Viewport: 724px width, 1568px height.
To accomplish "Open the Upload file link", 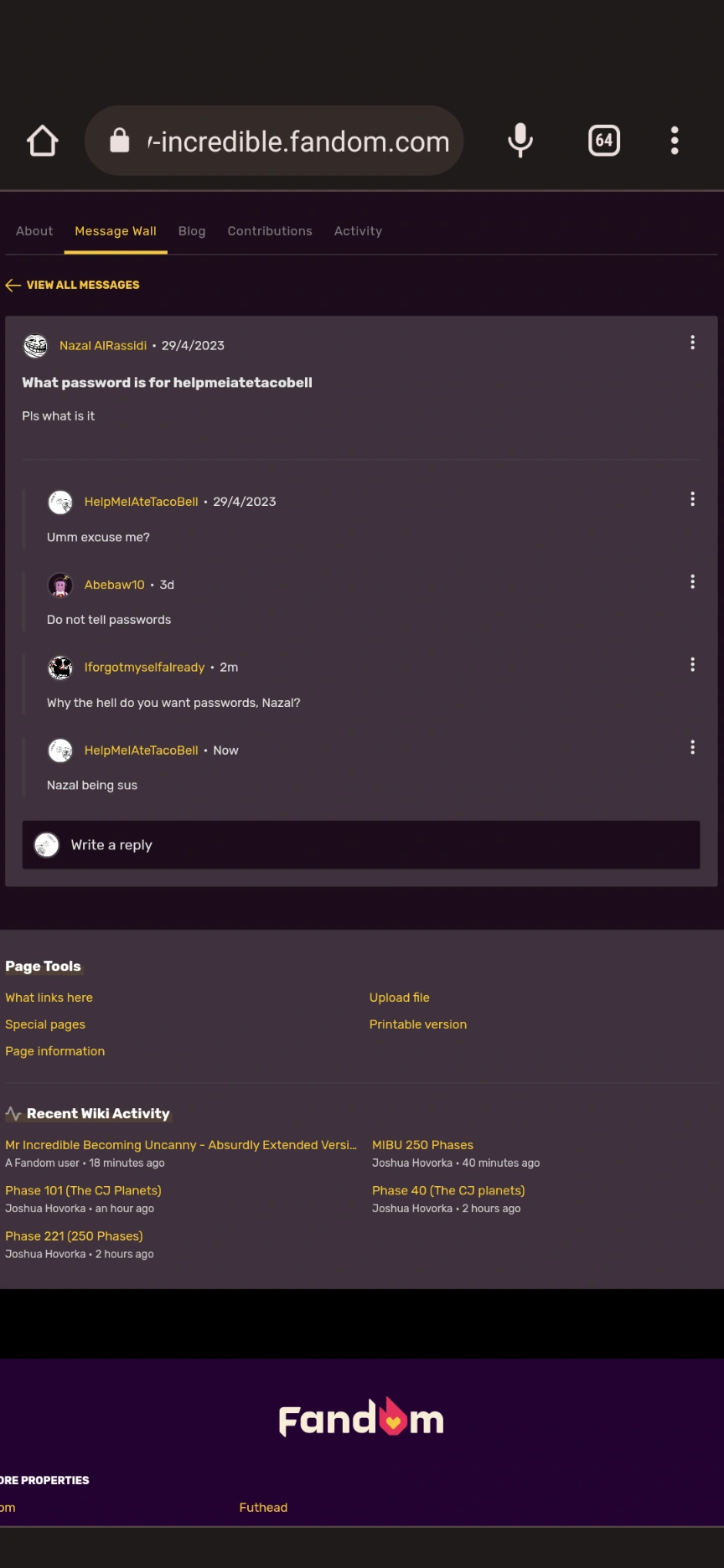I will 400,998.
